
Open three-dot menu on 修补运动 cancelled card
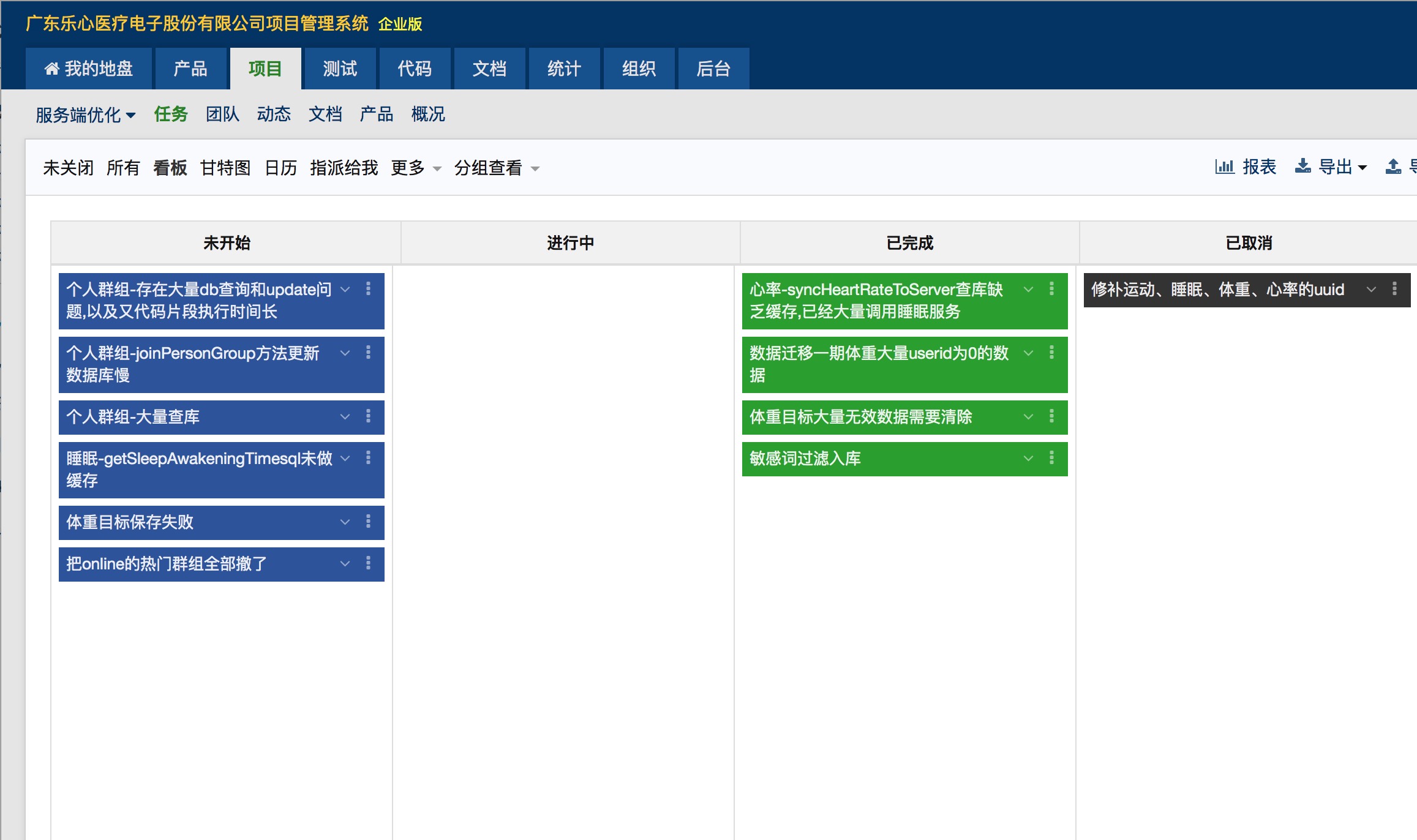click(x=1394, y=289)
